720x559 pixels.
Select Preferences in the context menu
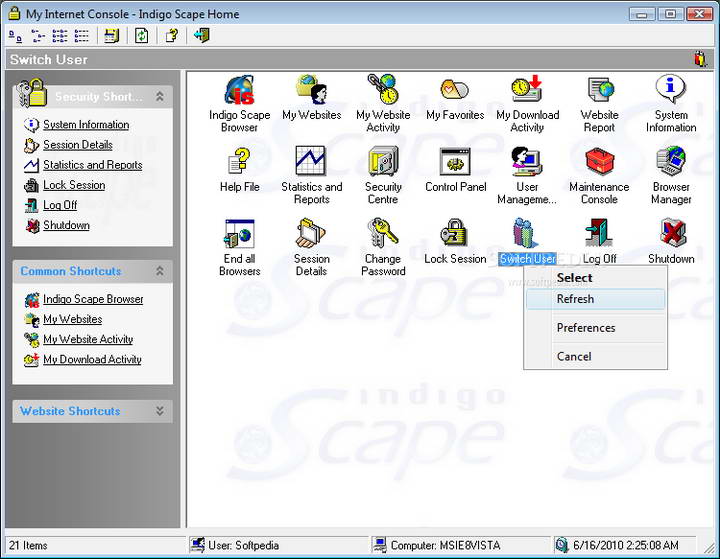coord(586,328)
